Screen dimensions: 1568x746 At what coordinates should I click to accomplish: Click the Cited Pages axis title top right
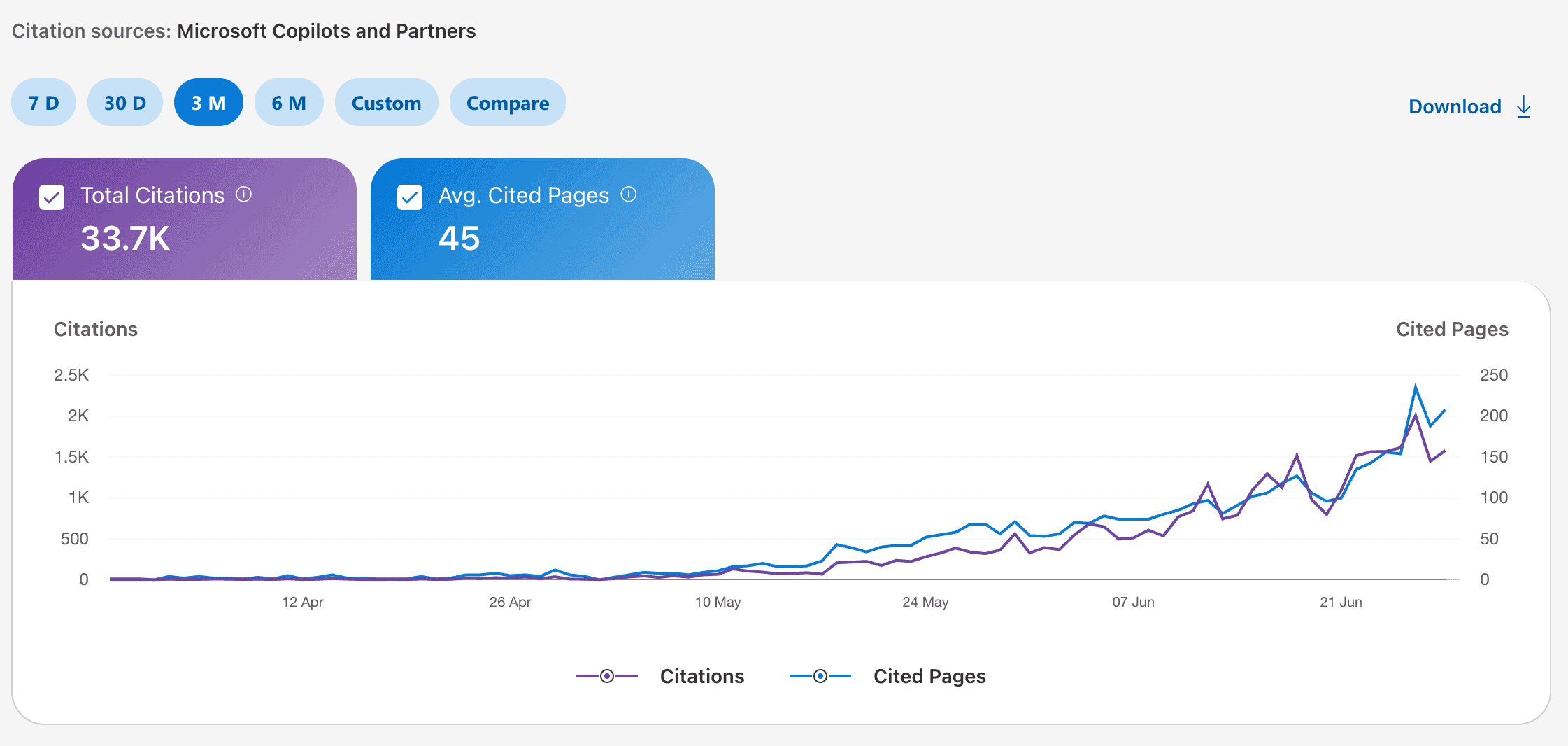click(x=1452, y=329)
